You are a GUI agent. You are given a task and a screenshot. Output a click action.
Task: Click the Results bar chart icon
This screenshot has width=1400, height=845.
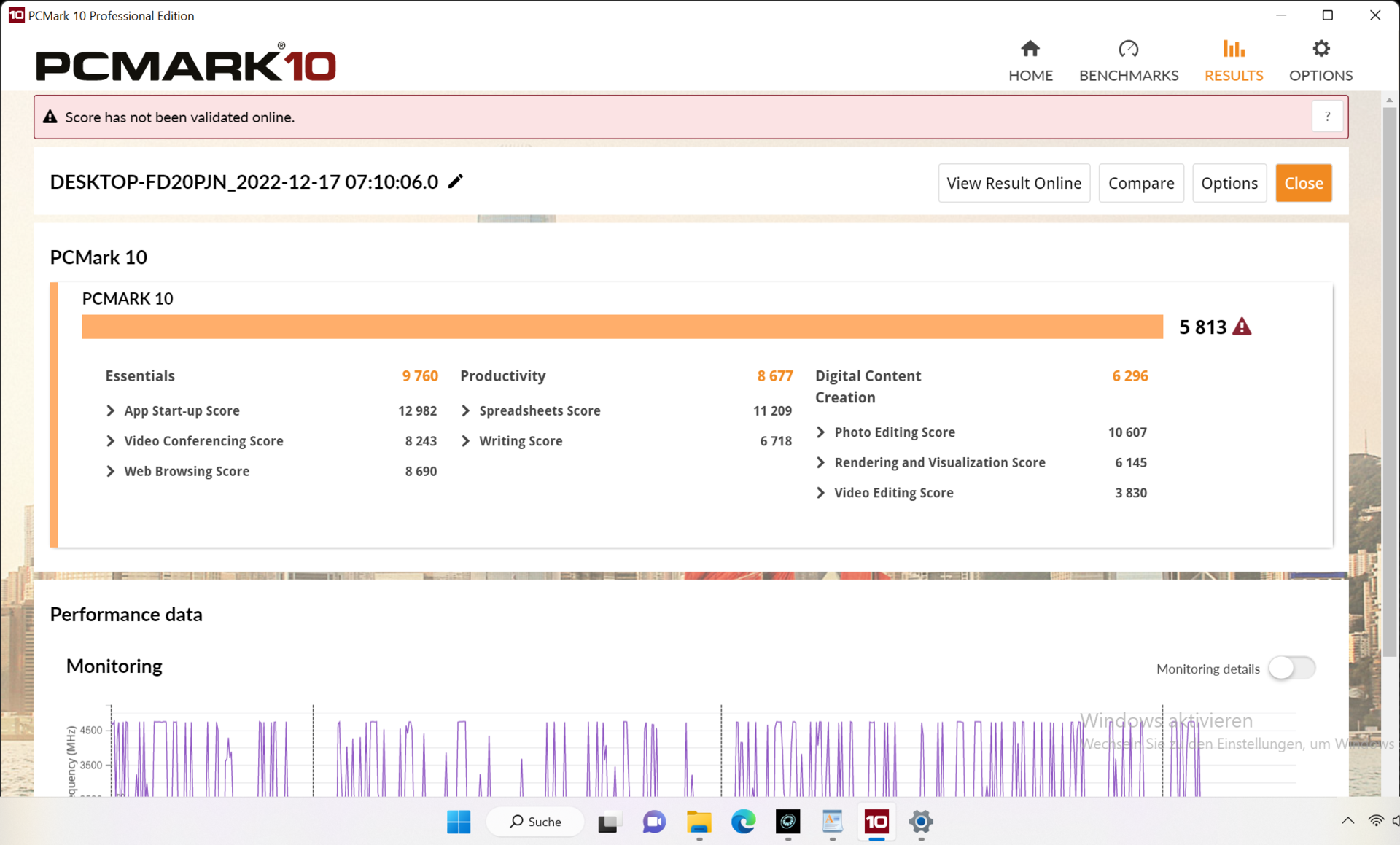[1233, 49]
